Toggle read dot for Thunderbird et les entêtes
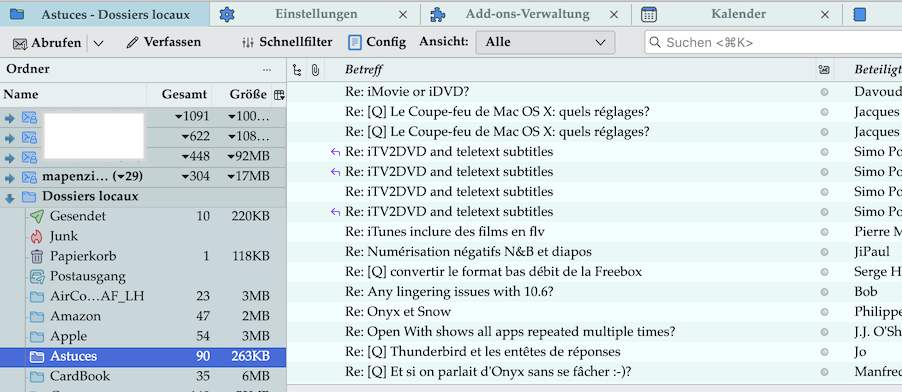 pyautogui.click(x=824, y=352)
